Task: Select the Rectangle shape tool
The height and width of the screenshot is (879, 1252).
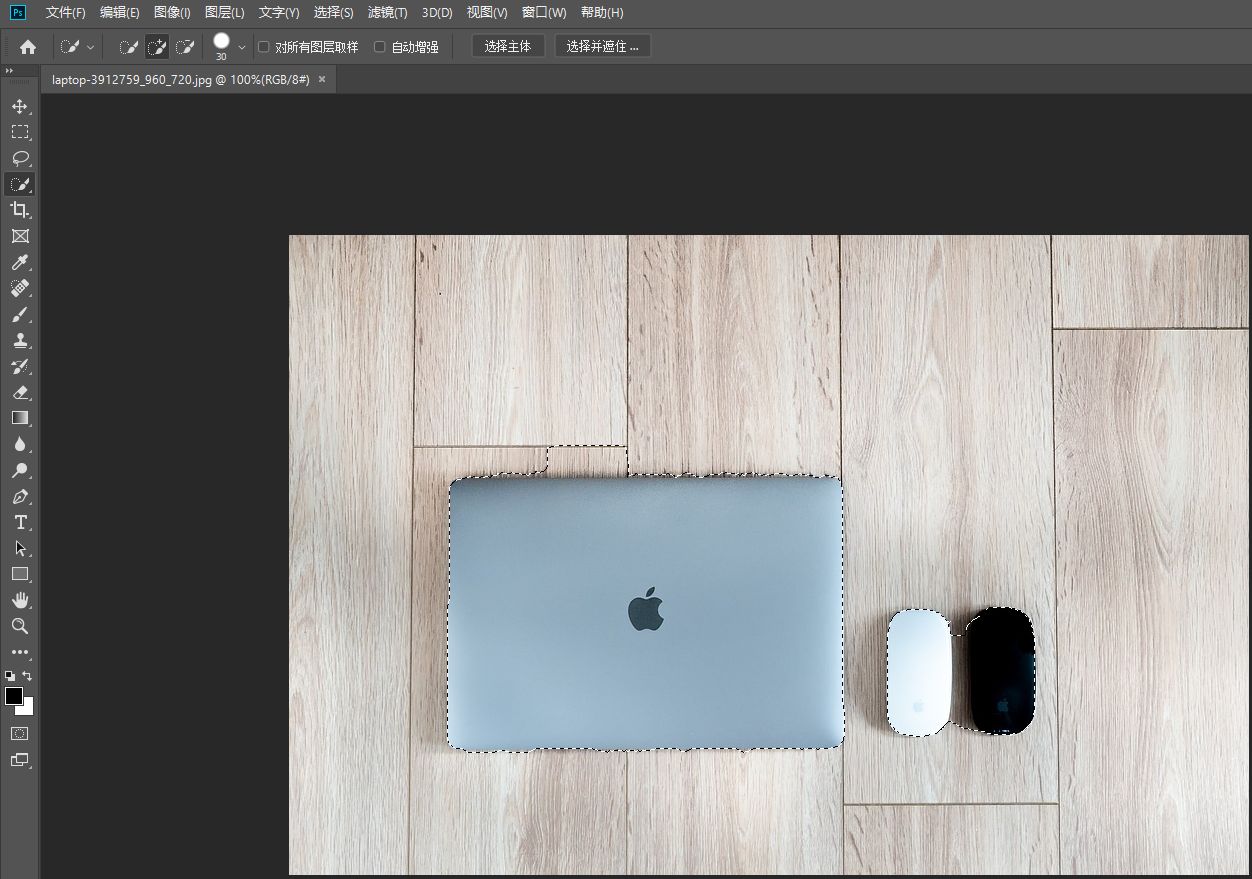Action: tap(20, 574)
